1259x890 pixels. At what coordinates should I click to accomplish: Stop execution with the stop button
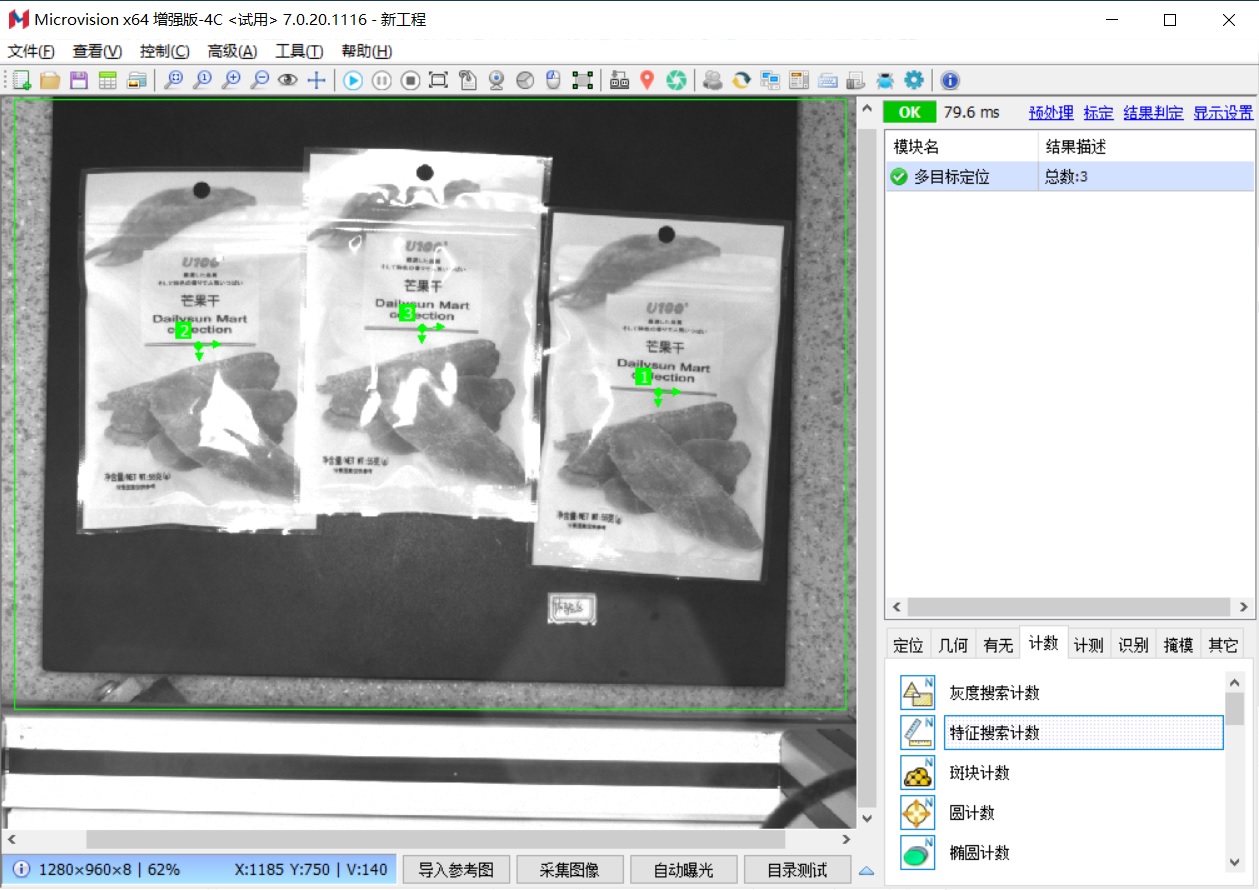click(410, 81)
